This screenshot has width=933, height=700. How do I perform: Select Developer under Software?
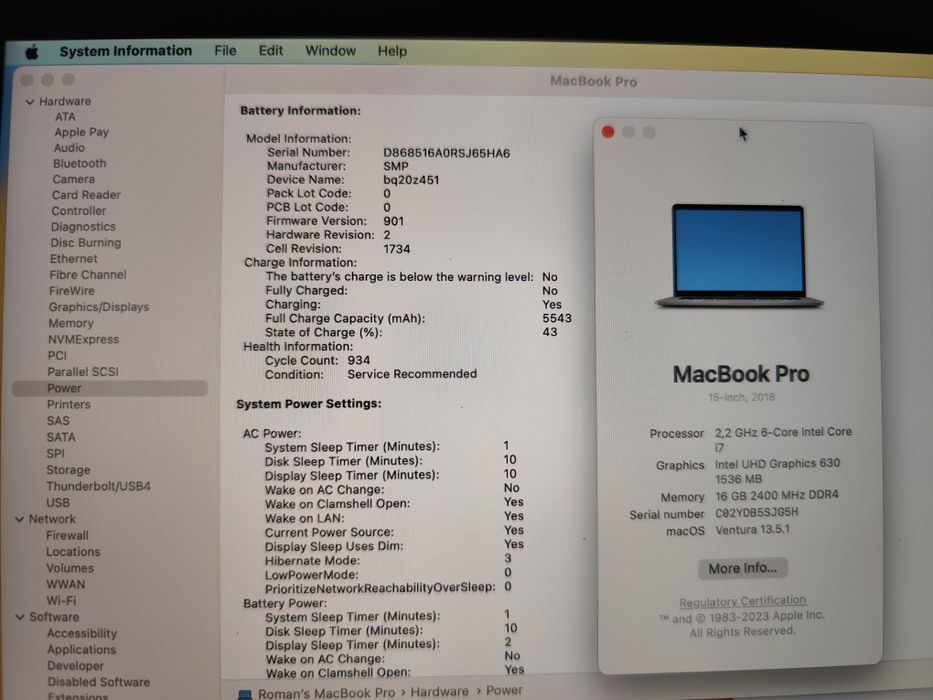[76, 665]
